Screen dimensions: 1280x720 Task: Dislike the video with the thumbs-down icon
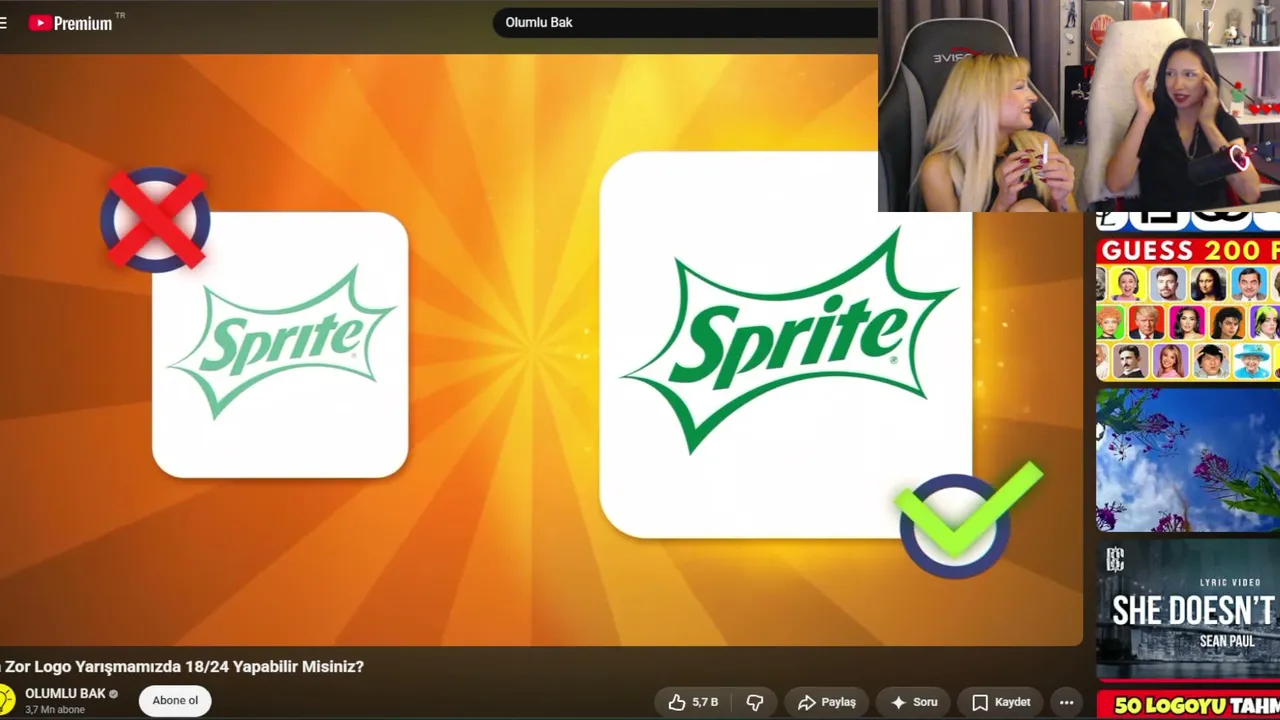pos(755,702)
